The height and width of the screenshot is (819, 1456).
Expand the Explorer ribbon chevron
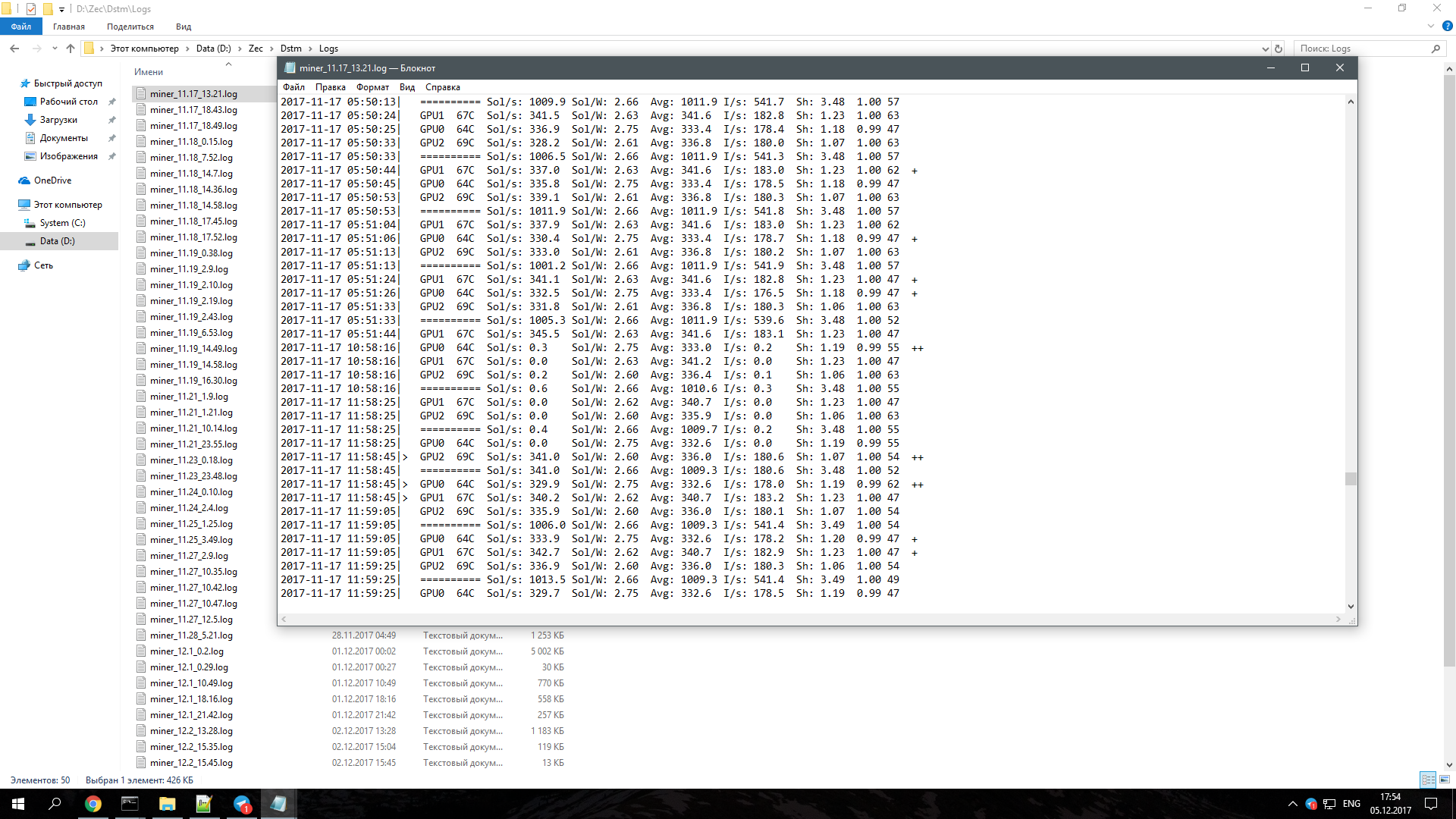[x=1431, y=26]
